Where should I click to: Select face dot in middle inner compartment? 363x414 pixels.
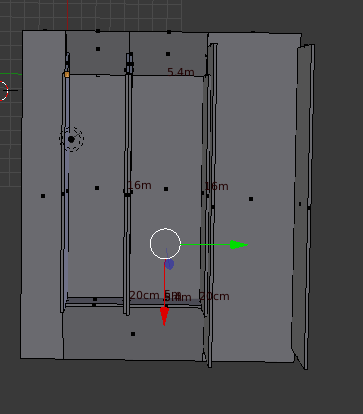(166, 189)
